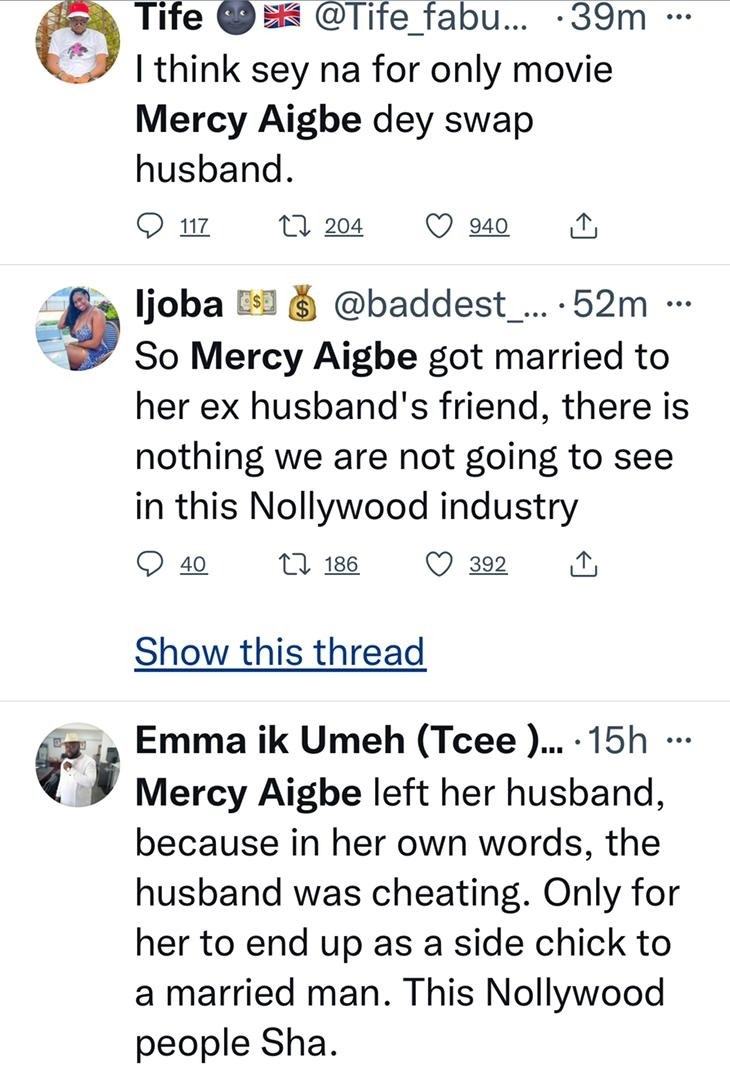Open Ijoba's profile picture
Viewport: 730px width, 1080px height.
point(77,327)
